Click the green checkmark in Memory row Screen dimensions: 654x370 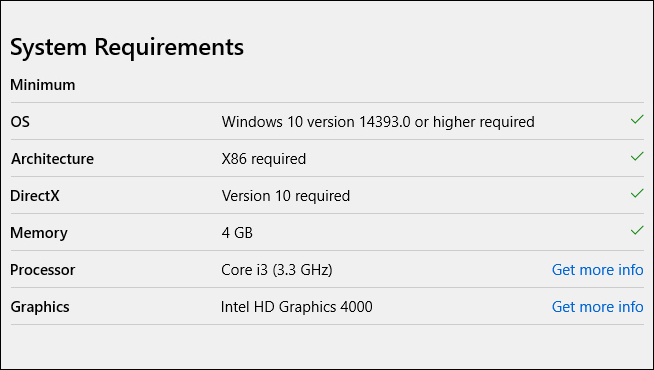(637, 231)
